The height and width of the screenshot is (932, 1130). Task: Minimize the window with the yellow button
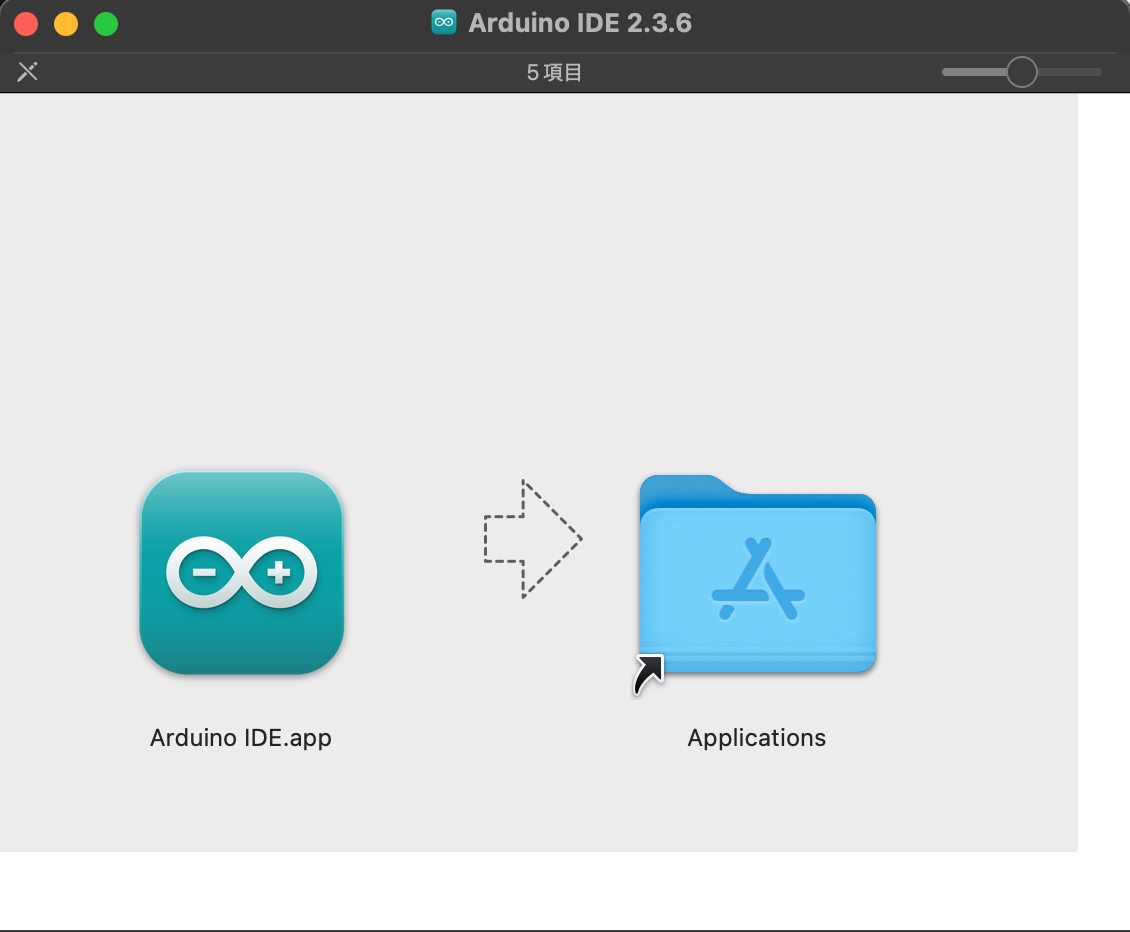click(66, 24)
